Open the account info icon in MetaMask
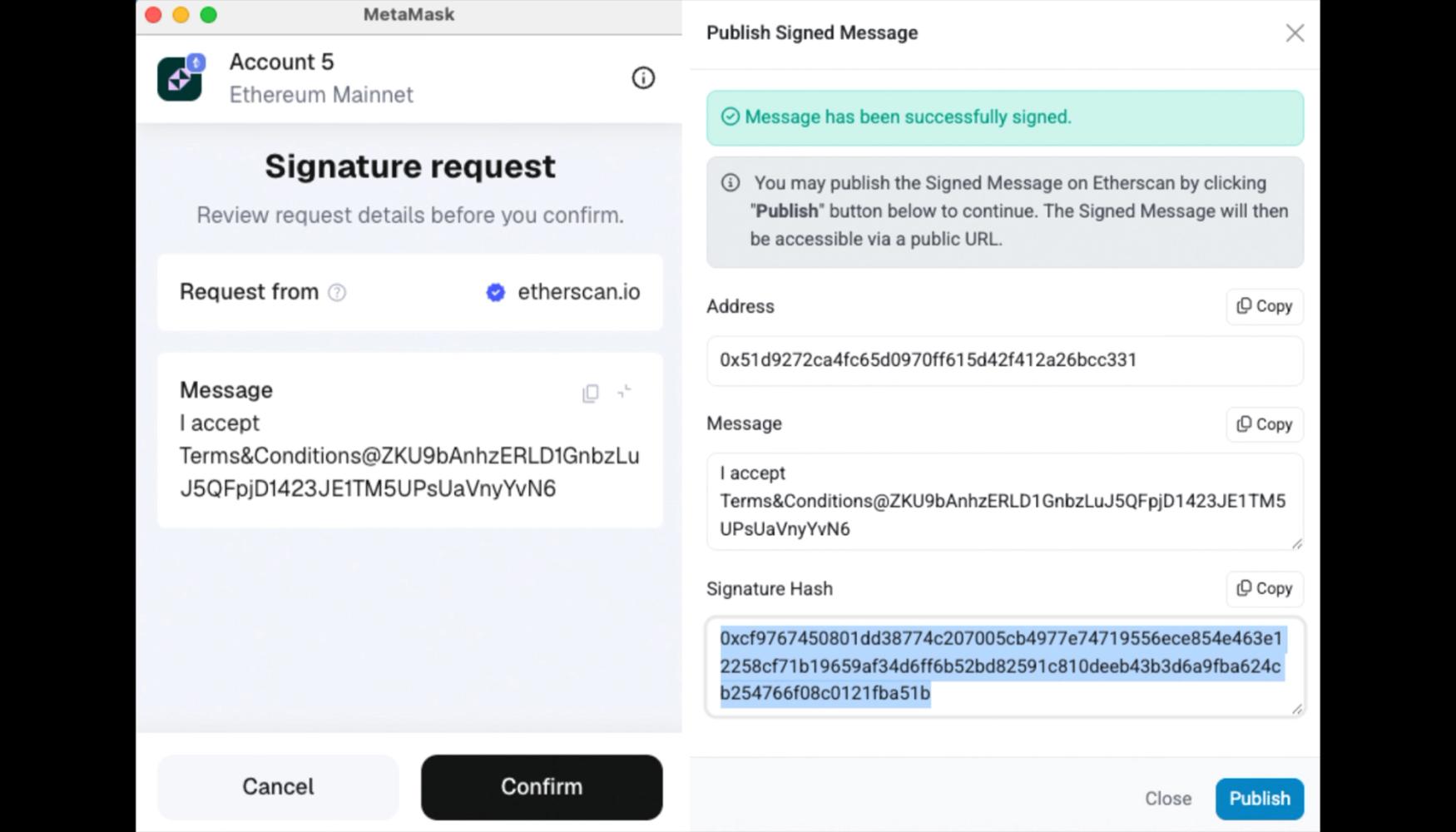The height and width of the screenshot is (832, 1456). [x=643, y=78]
